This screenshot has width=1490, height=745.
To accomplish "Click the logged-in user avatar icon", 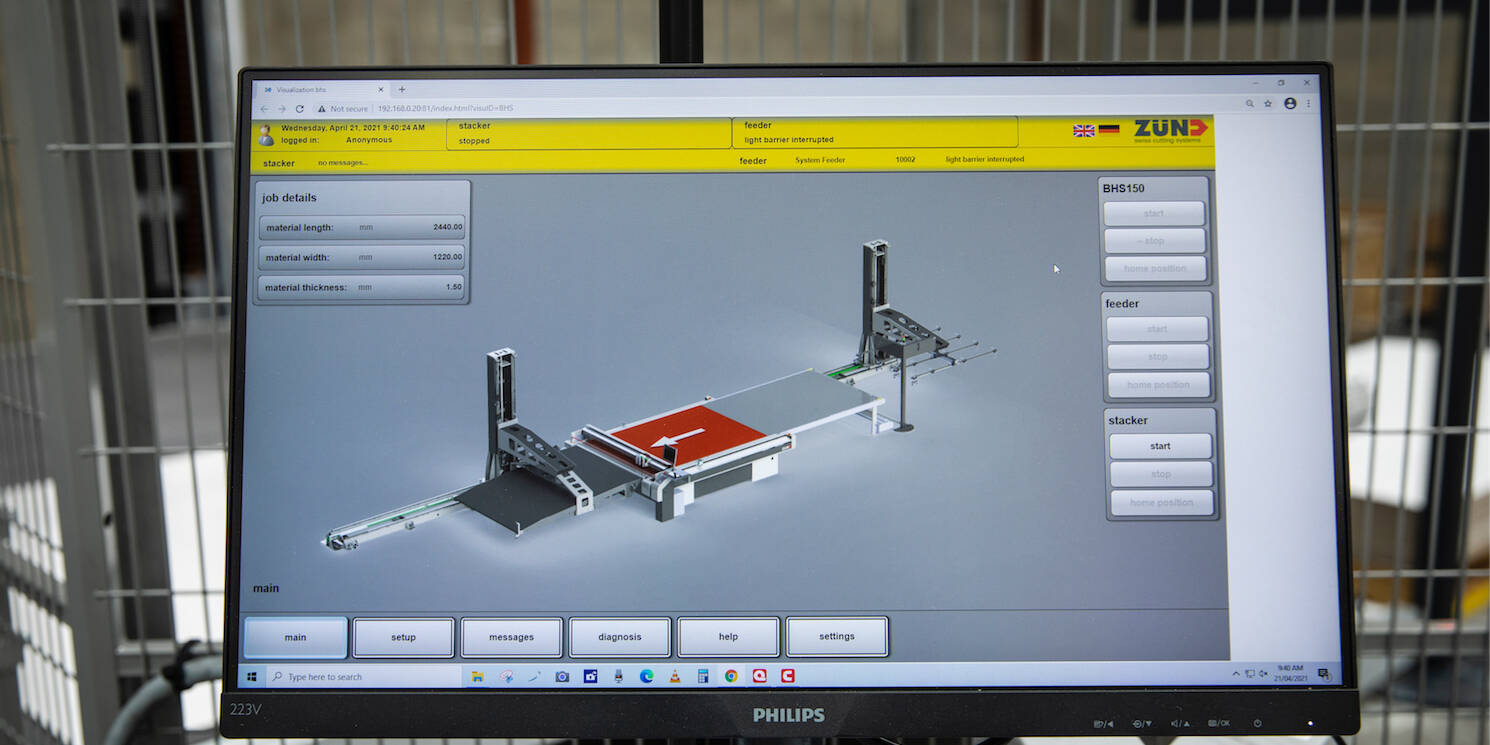I will click(266, 134).
